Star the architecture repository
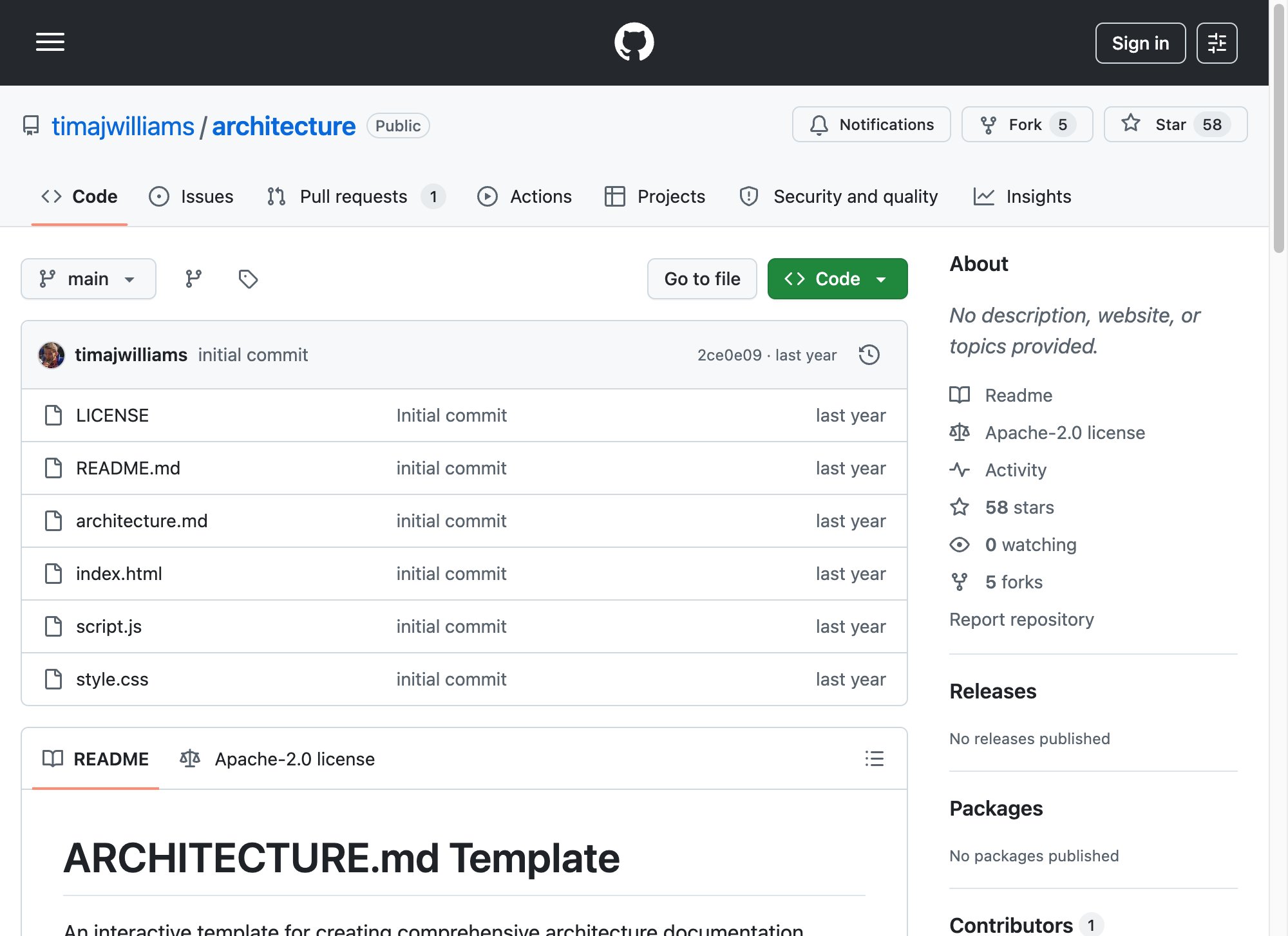The image size is (1288, 936). click(x=1175, y=124)
